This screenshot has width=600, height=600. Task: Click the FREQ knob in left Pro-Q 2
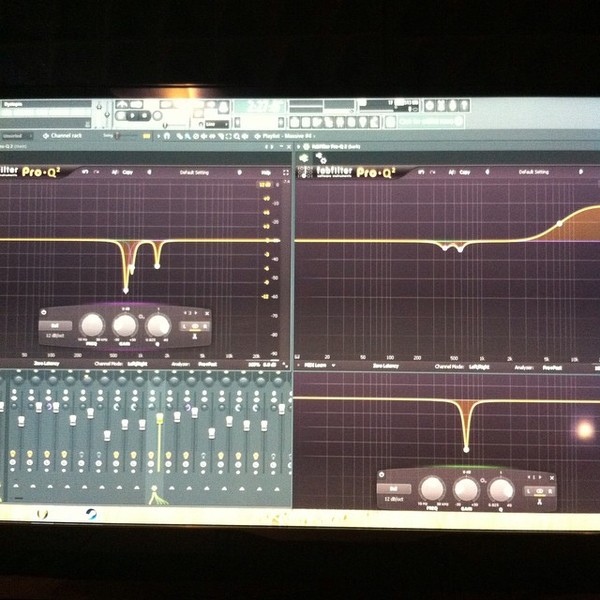(x=92, y=325)
